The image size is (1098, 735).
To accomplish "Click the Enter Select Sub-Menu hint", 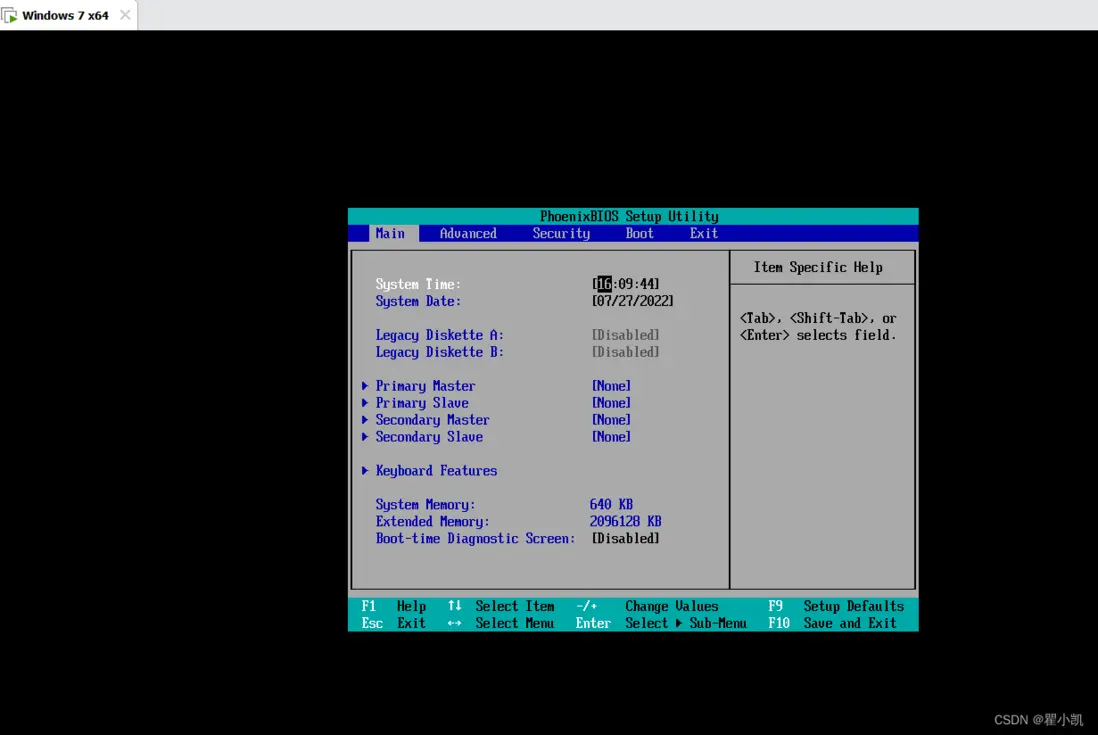I will (x=661, y=623).
